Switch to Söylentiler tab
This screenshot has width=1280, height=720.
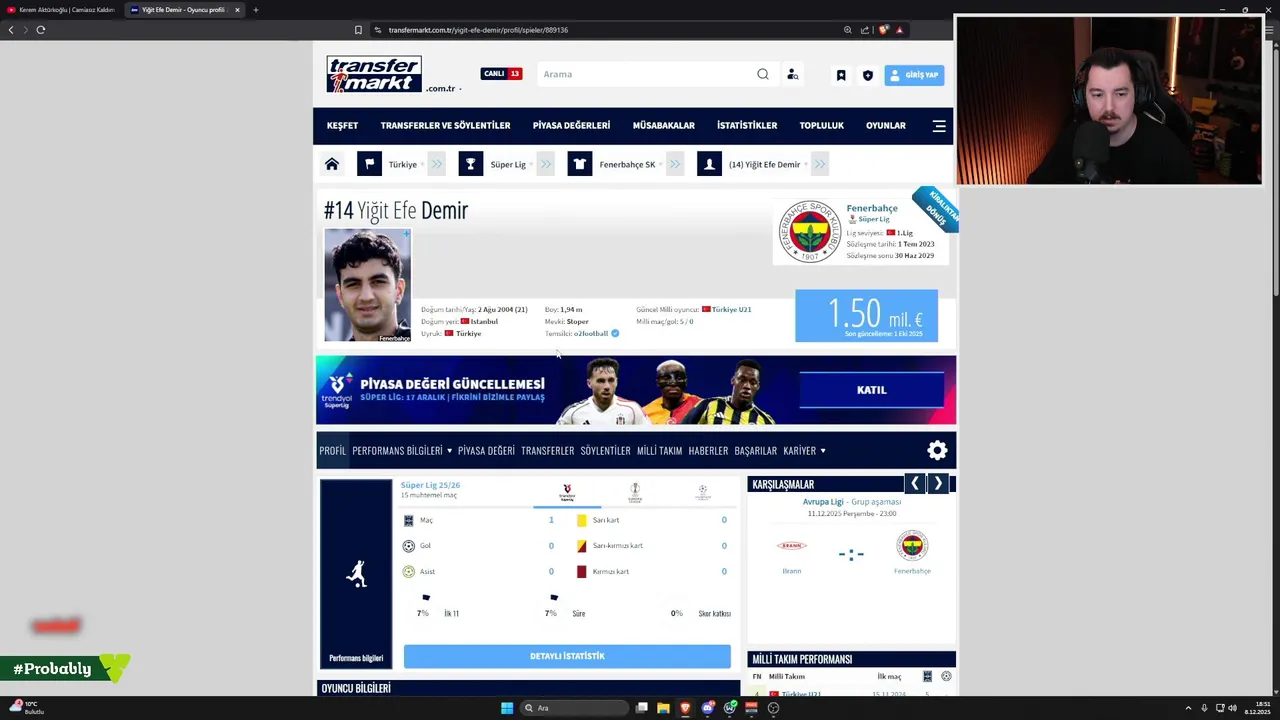[605, 451]
